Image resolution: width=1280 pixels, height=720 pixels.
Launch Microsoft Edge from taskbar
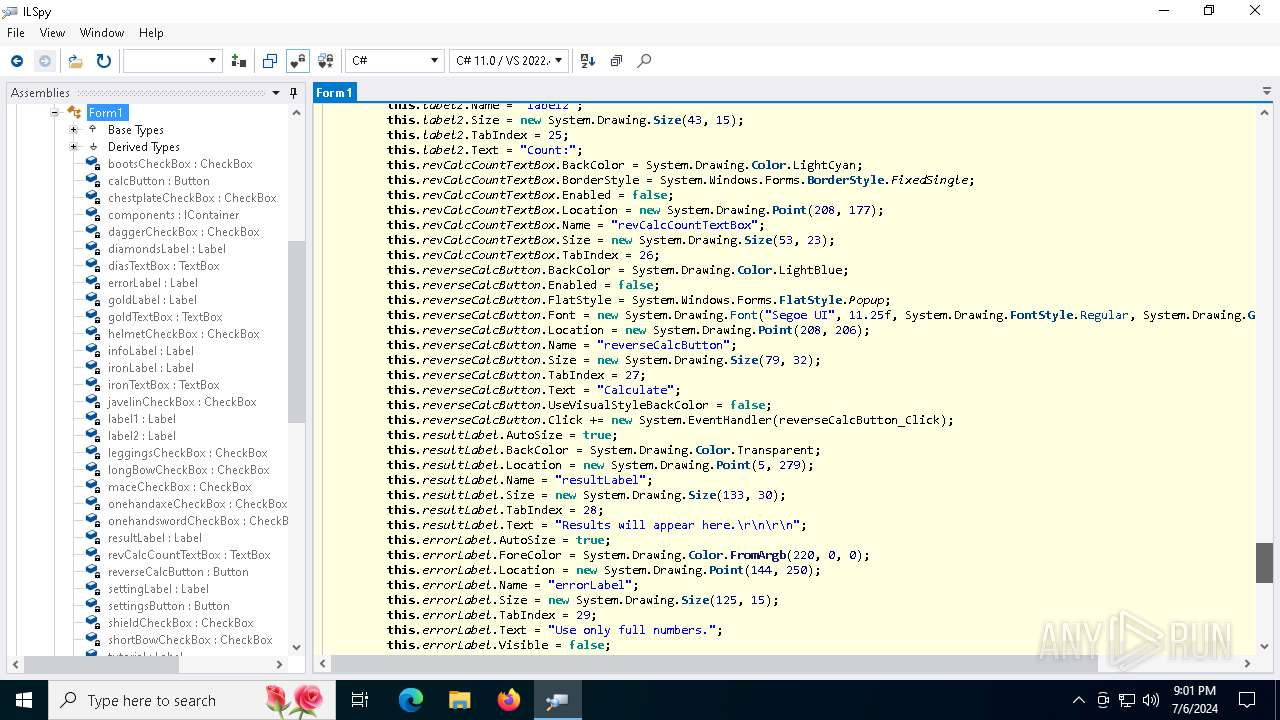pyautogui.click(x=410, y=700)
